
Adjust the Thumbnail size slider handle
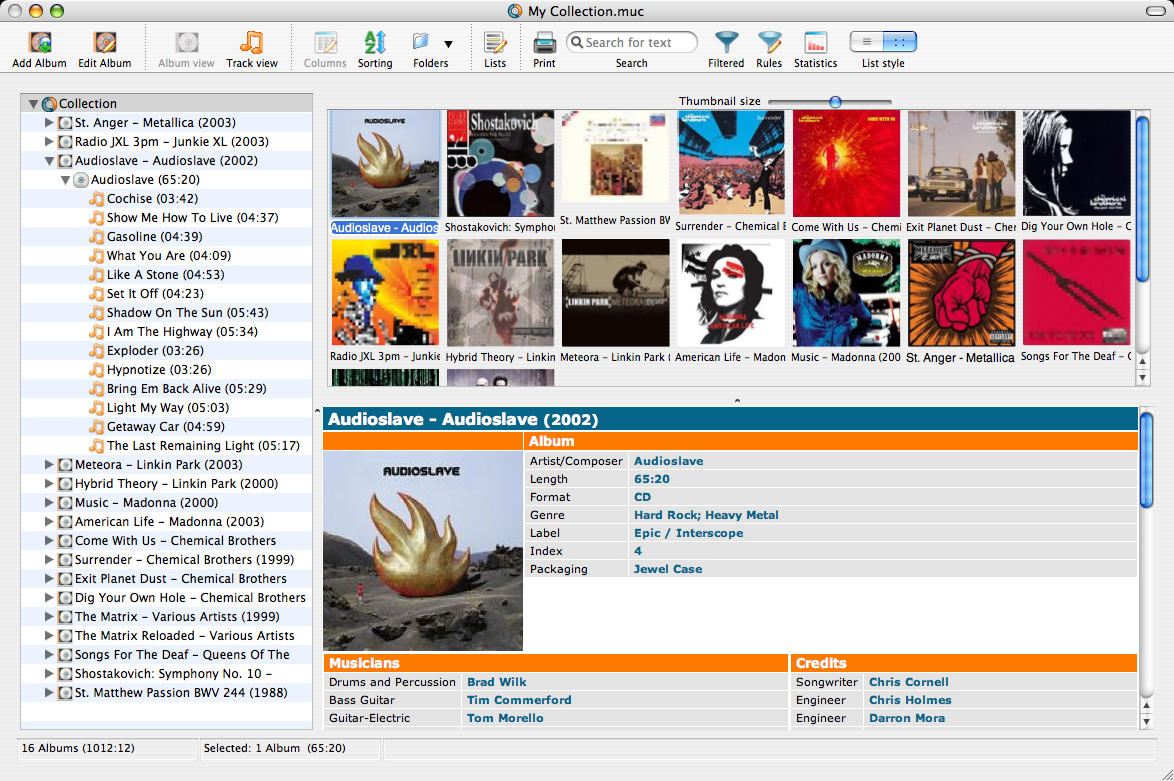pos(835,102)
